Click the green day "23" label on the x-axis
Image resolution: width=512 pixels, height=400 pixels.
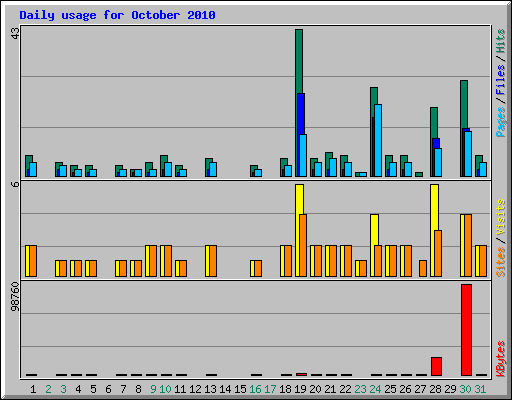360,389
